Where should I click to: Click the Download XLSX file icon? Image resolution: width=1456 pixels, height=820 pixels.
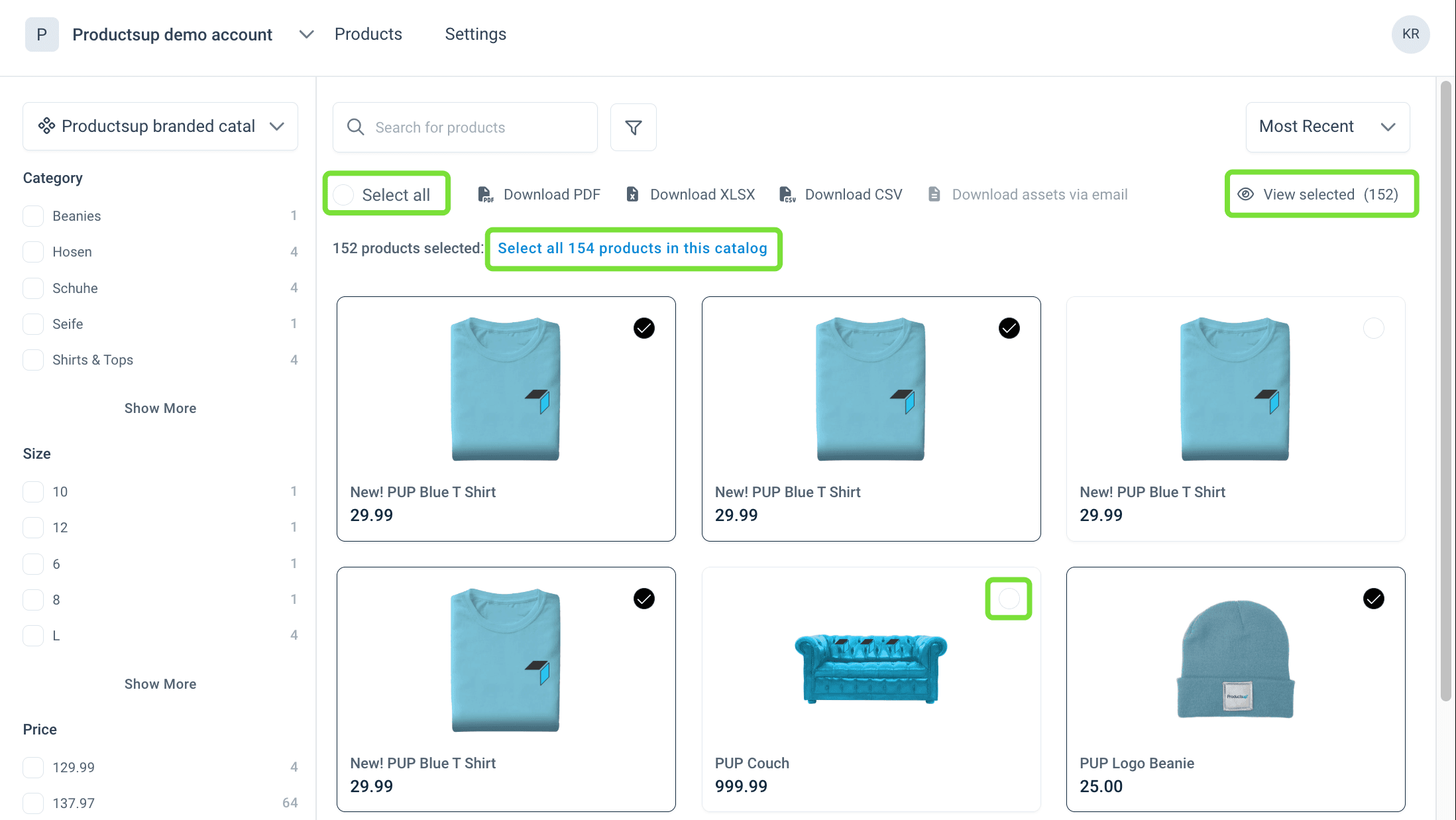(x=632, y=194)
